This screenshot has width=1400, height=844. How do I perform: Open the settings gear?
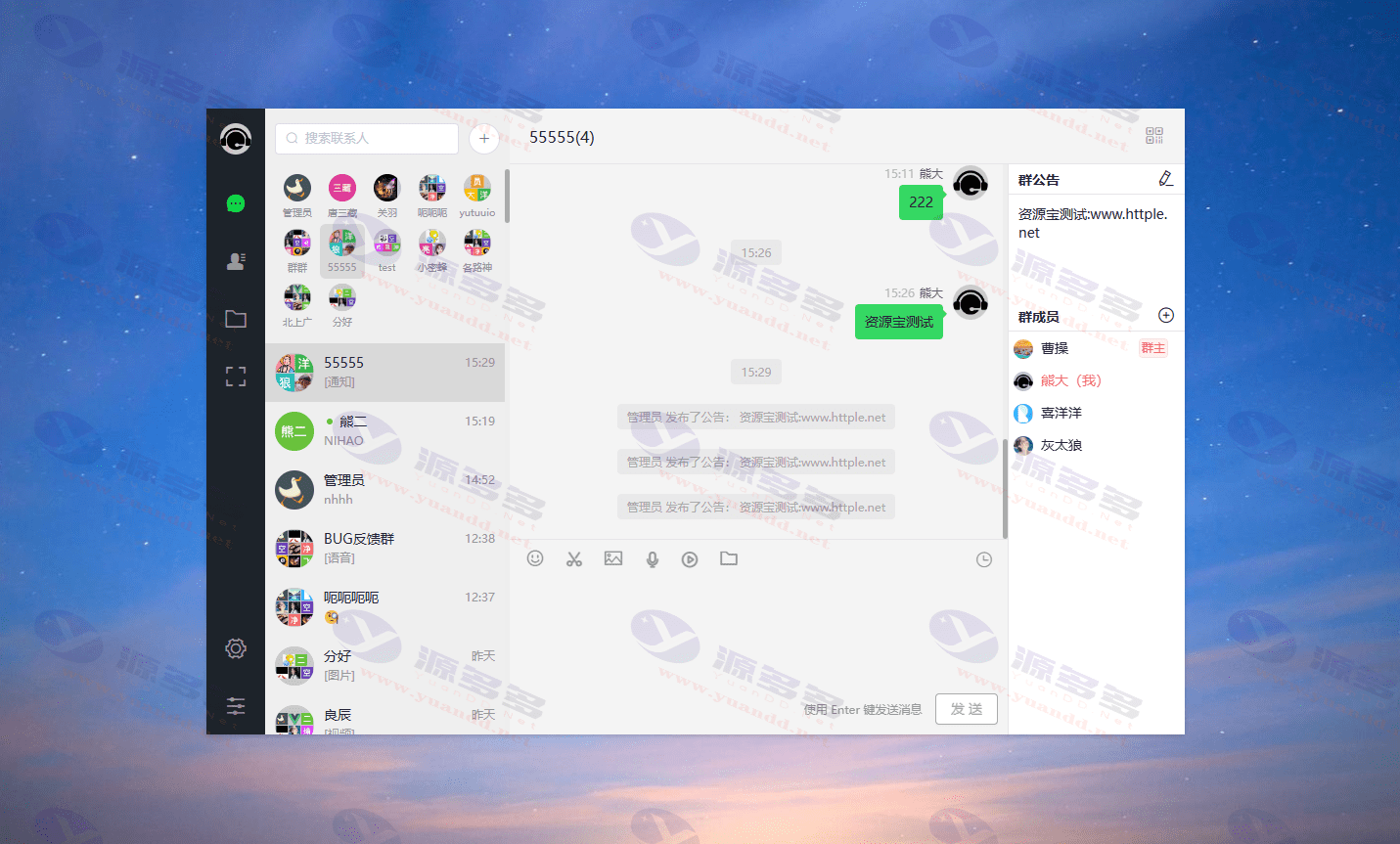point(236,648)
